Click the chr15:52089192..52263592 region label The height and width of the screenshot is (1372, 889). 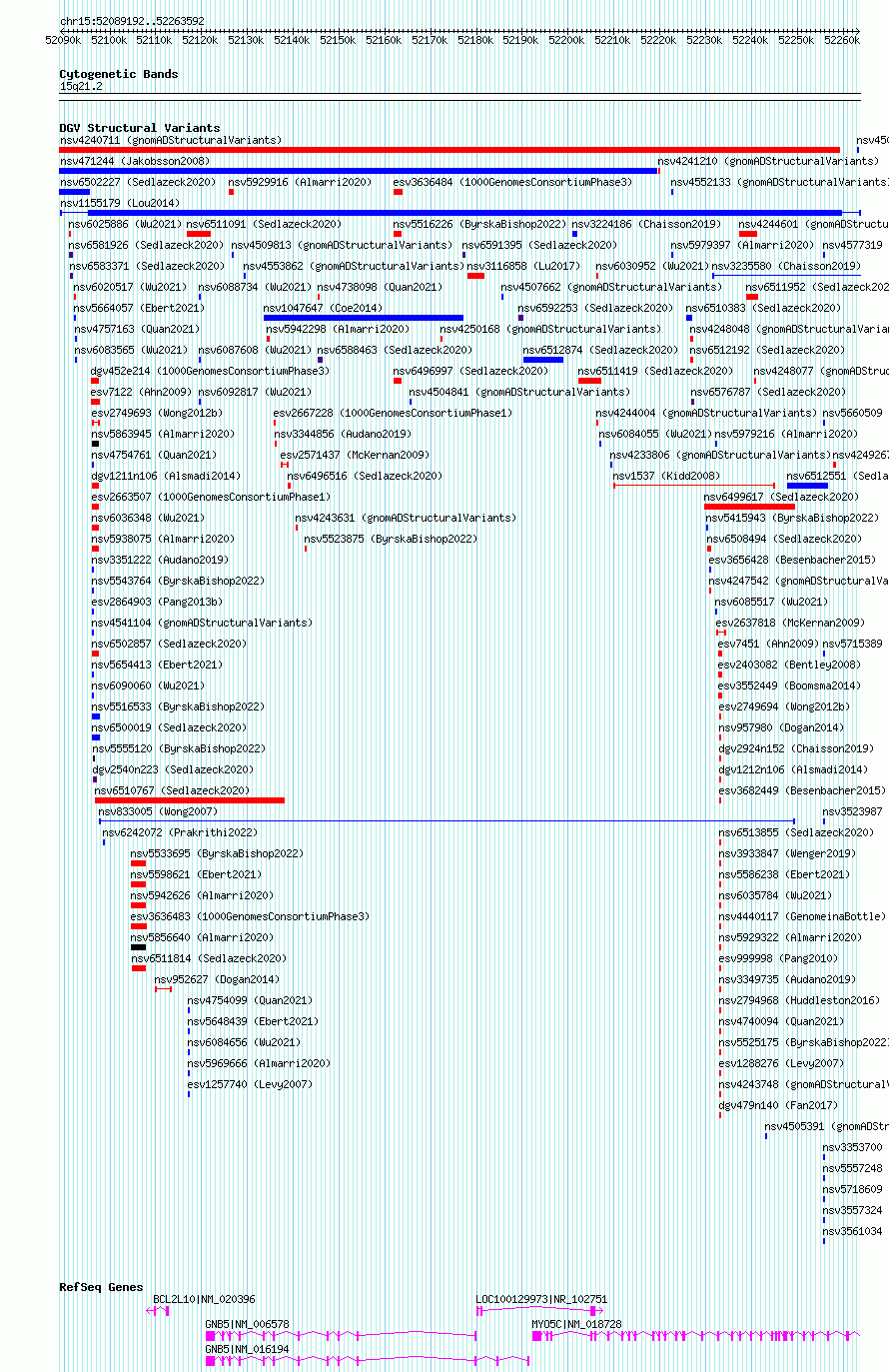point(132,21)
